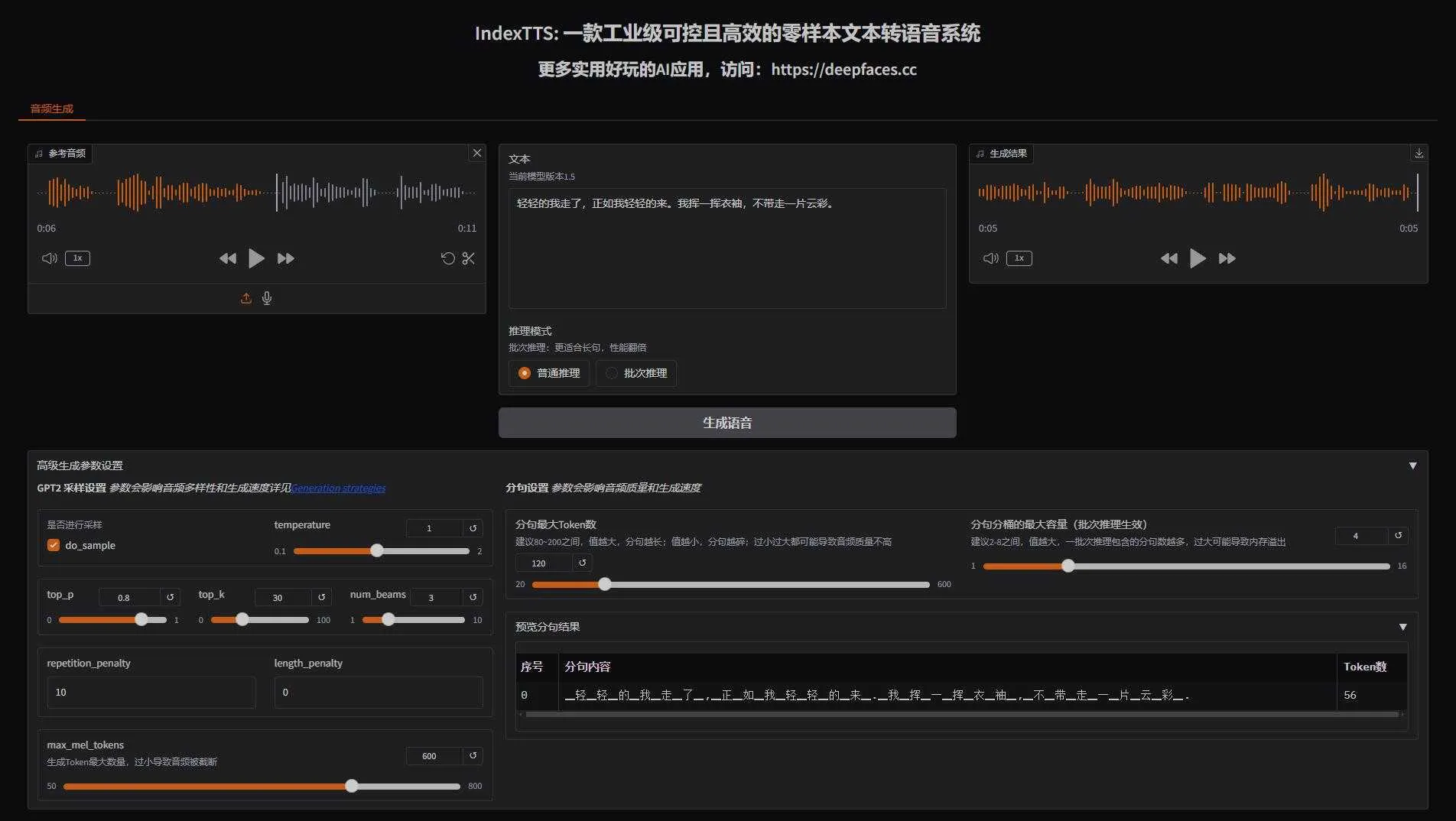The width and height of the screenshot is (1456, 821).
Task: Click the 生成语音 button
Action: coord(726,423)
